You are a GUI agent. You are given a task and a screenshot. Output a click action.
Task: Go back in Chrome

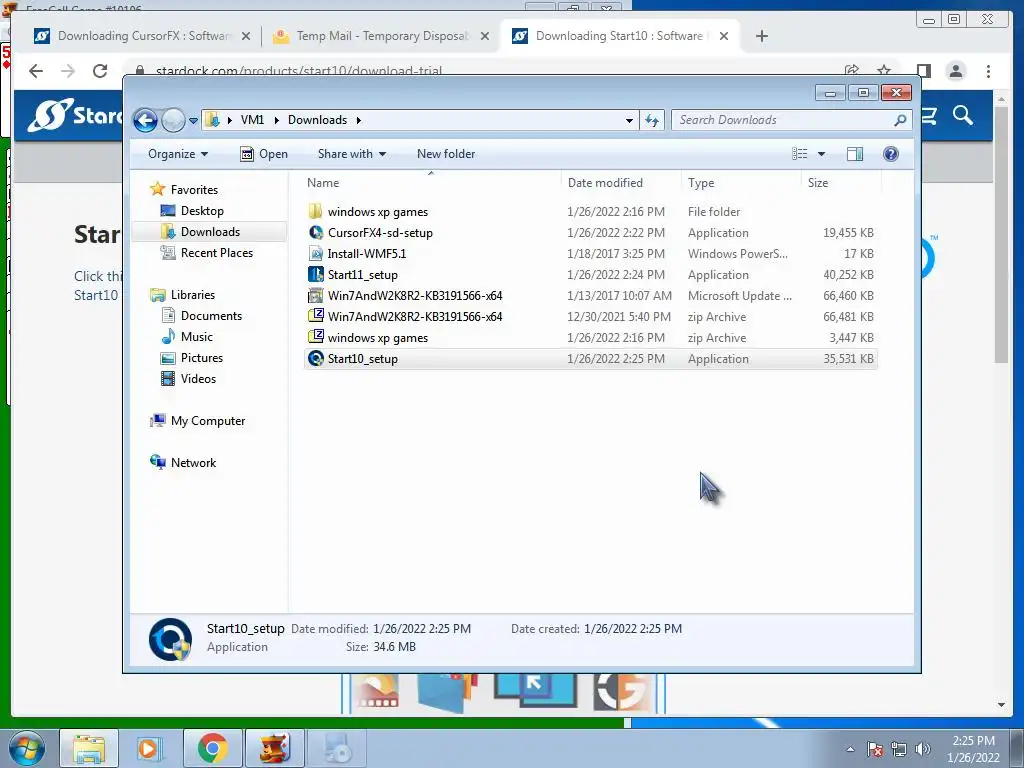(36, 71)
